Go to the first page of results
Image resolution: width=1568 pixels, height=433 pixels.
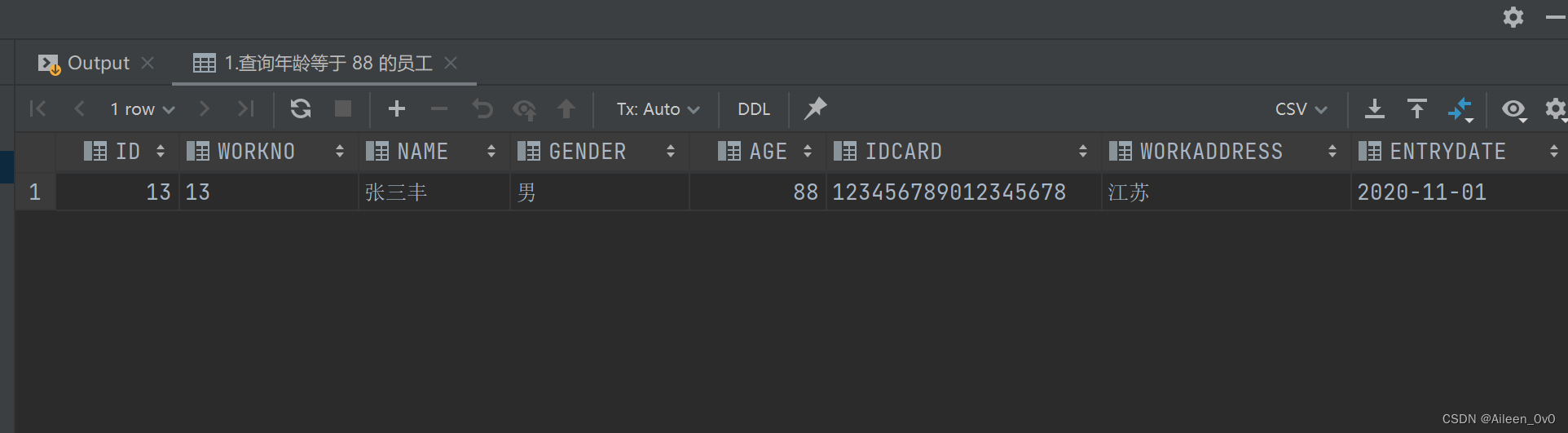(37, 108)
